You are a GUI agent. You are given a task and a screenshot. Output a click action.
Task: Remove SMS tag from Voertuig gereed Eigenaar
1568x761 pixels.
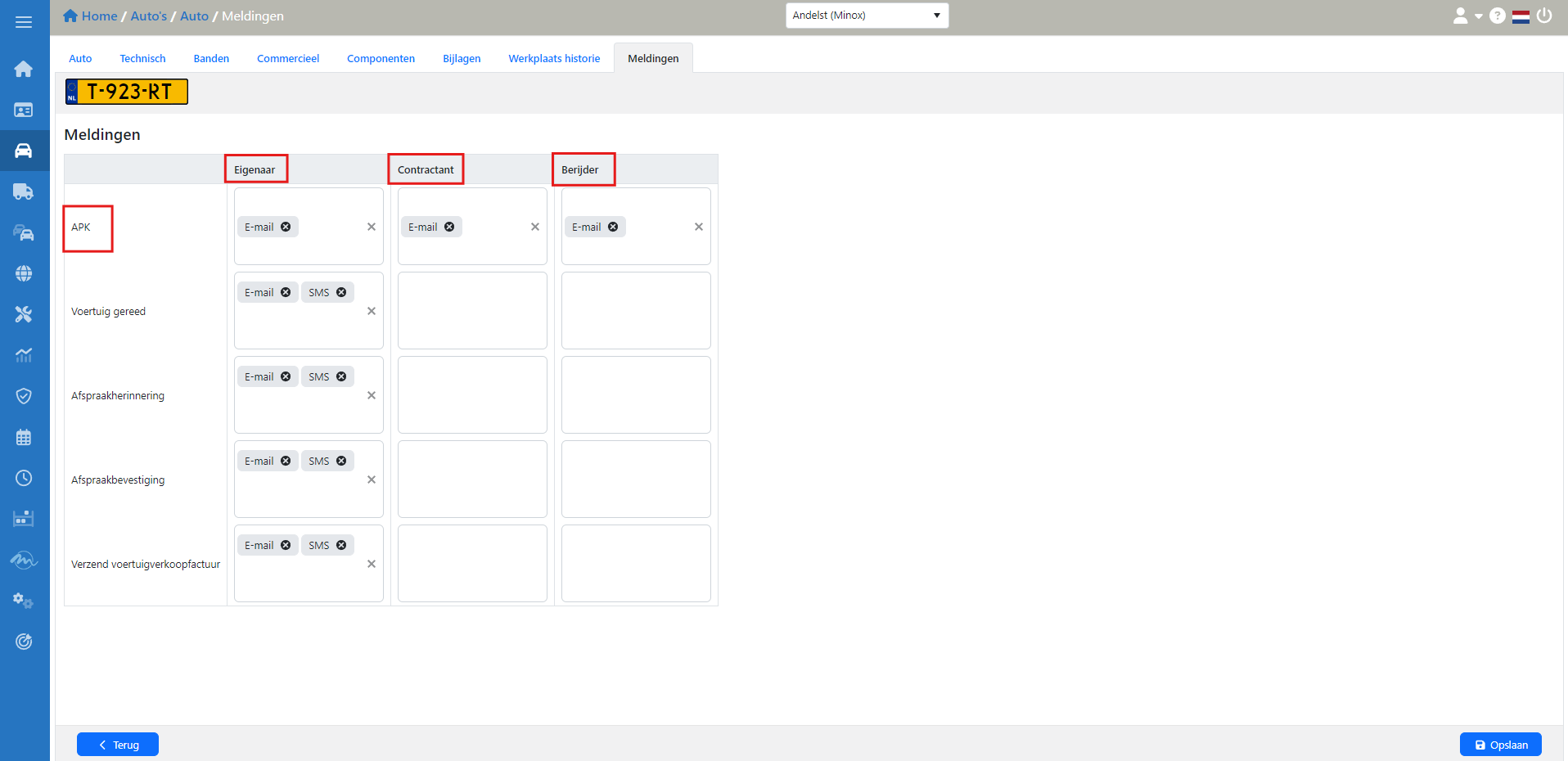tap(341, 292)
